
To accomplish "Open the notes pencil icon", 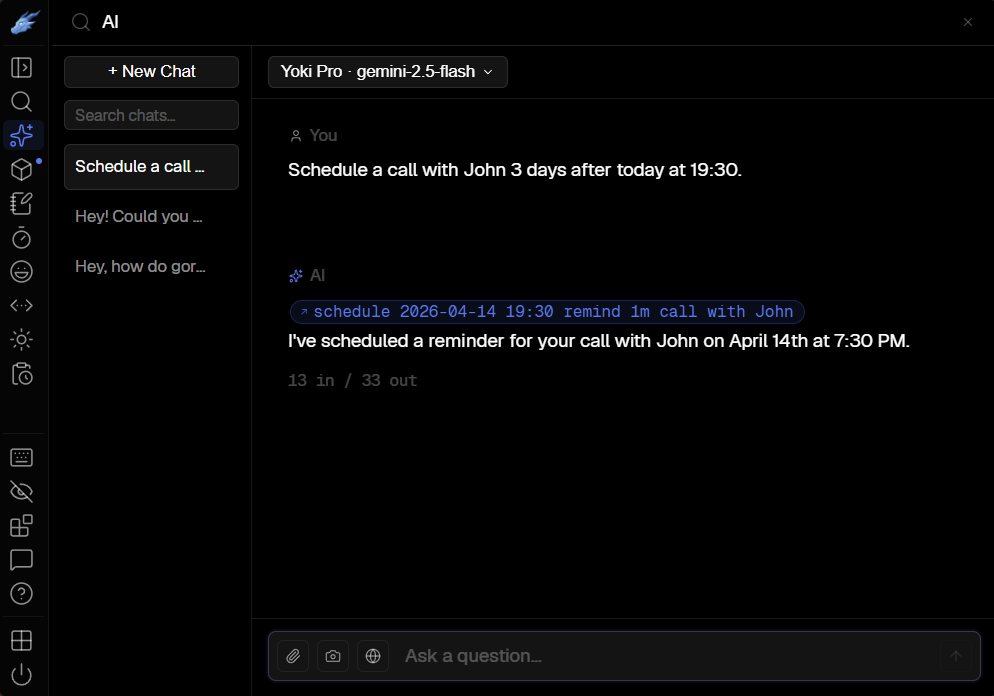I will (x=22, y=203).
